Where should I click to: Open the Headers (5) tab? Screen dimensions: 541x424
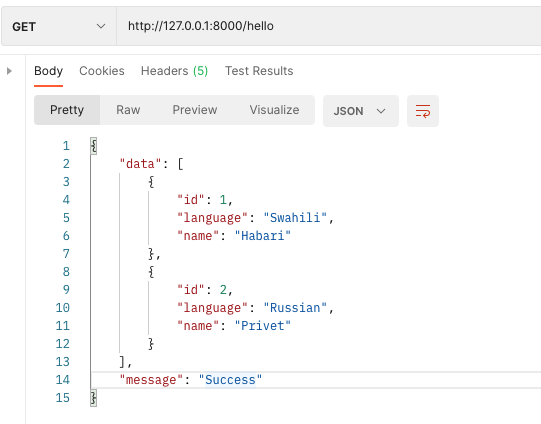[x=174, y=71]
